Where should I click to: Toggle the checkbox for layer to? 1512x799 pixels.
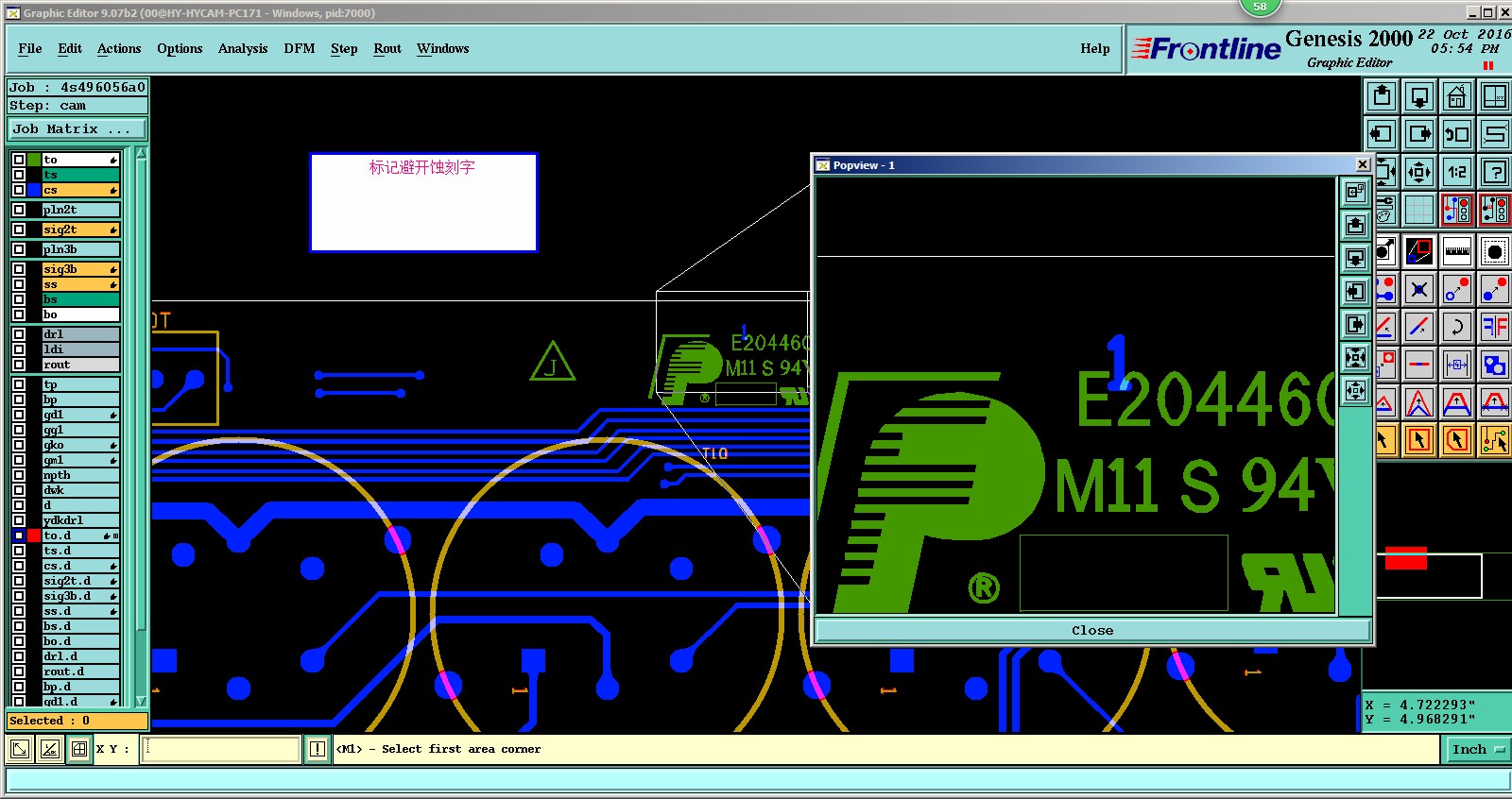[x=19, y=160]
